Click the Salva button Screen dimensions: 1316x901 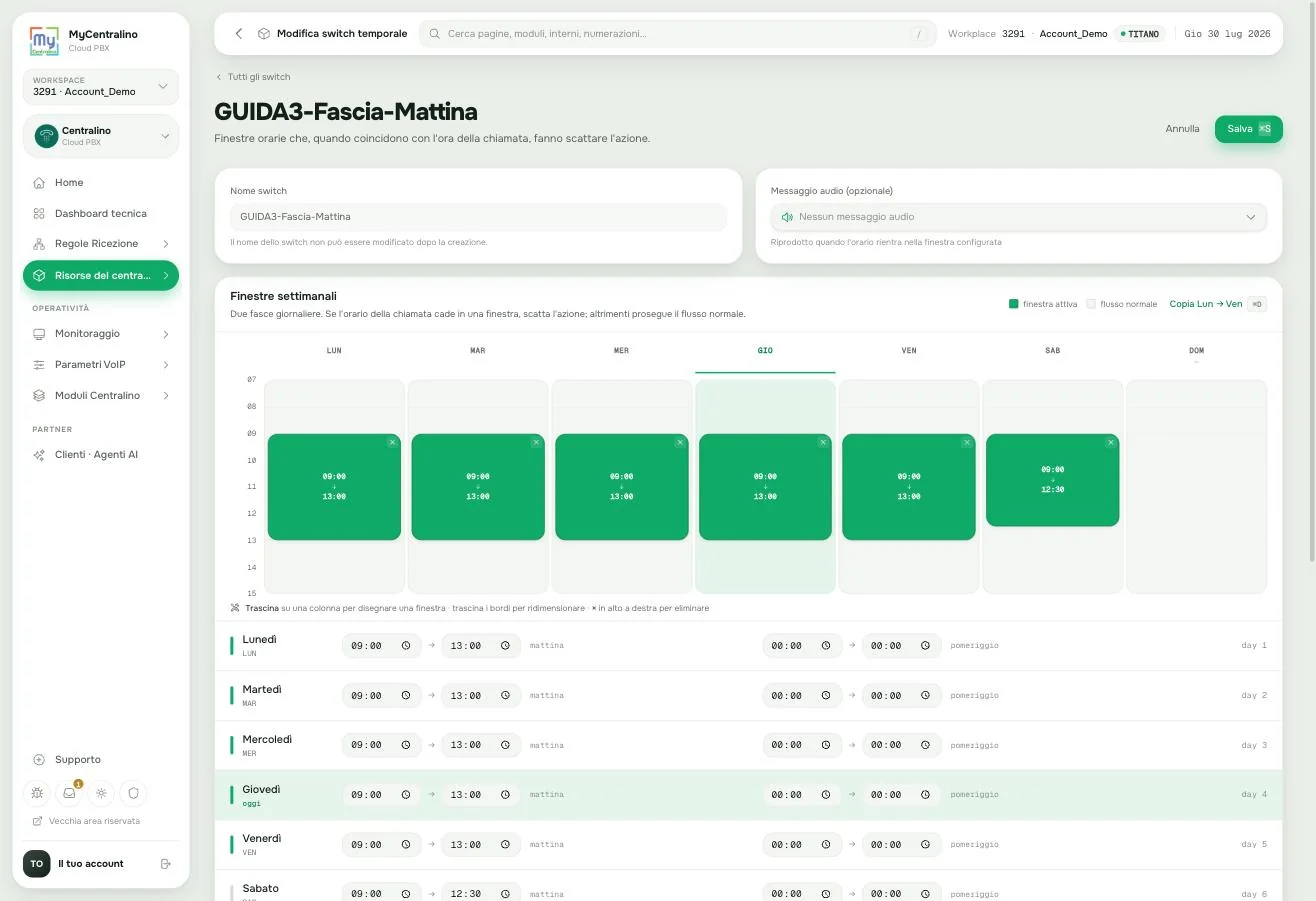click(1248, 129)
